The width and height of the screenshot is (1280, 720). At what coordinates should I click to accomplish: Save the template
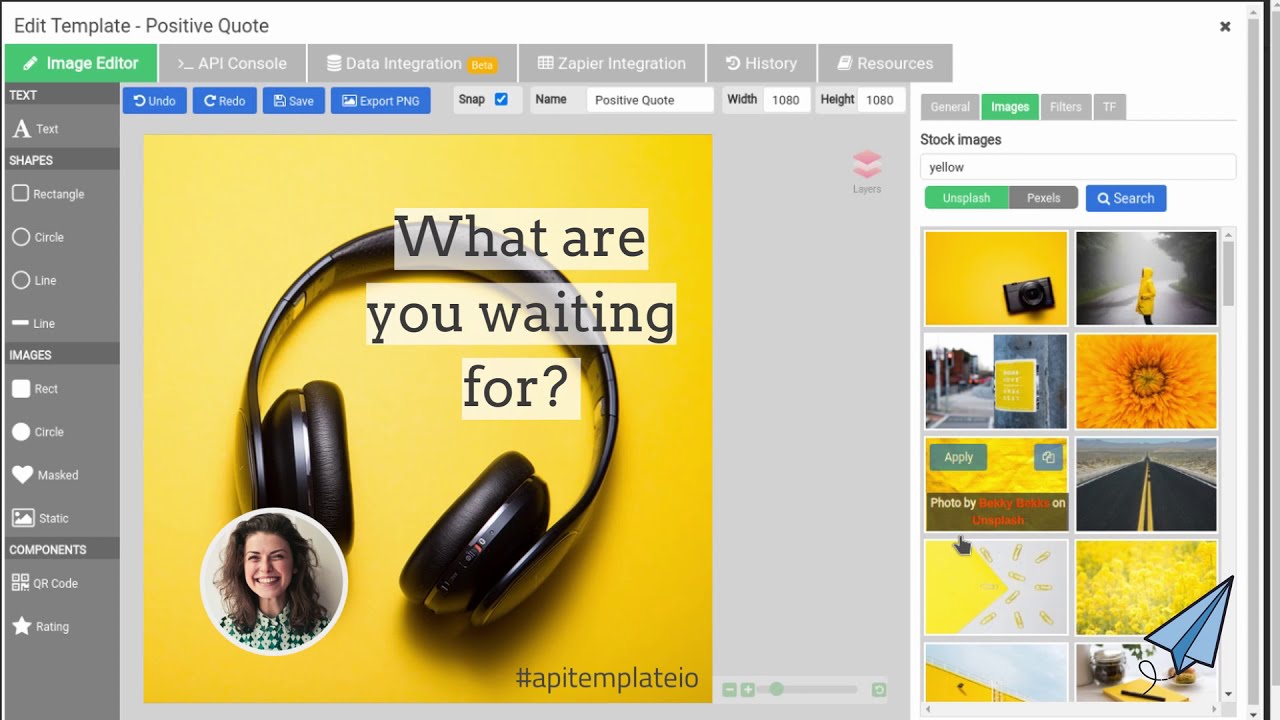click(x=293, y=101)
